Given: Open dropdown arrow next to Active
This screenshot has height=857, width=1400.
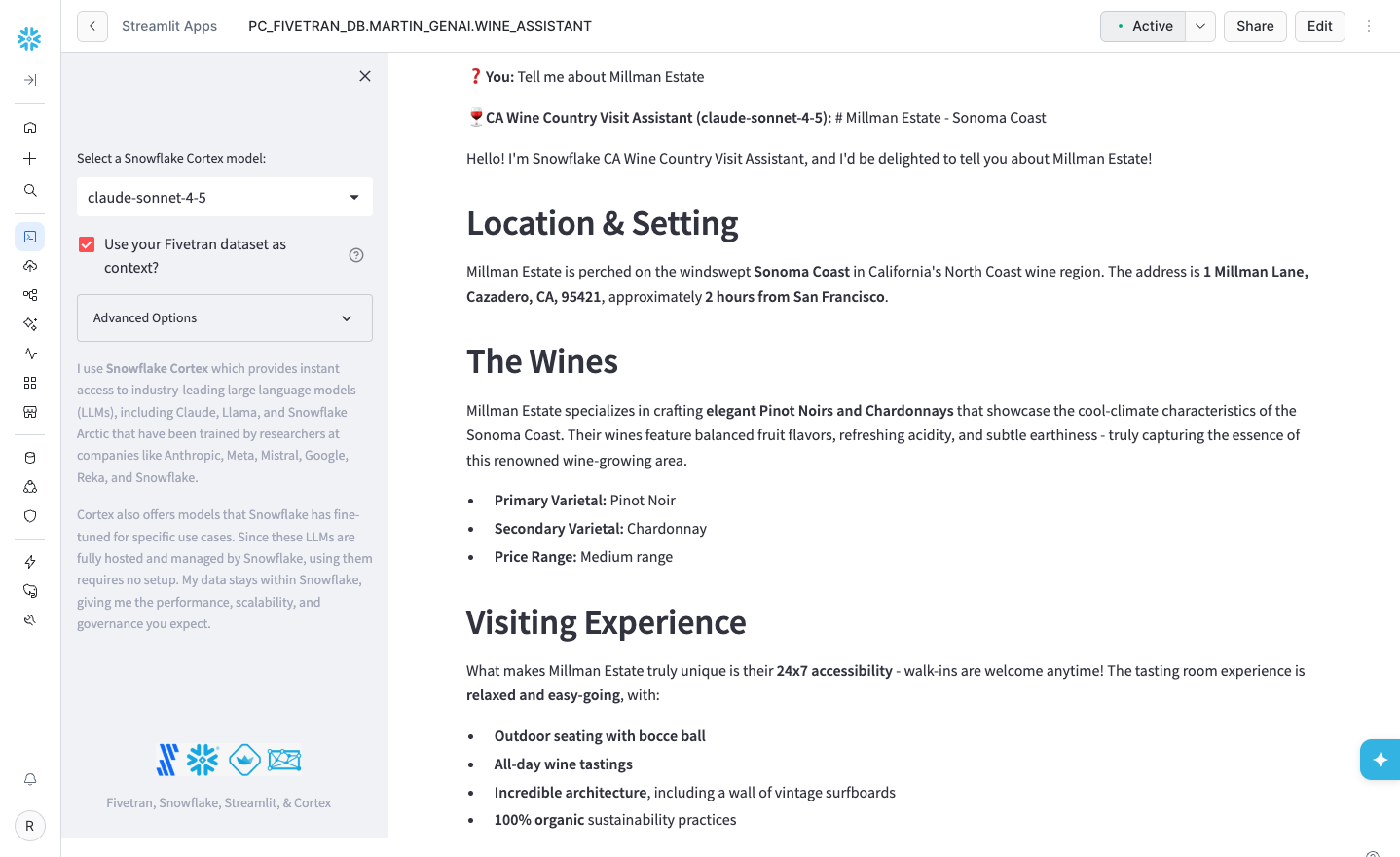Looking at the screenshot, I should click(x=1200, y=26).
